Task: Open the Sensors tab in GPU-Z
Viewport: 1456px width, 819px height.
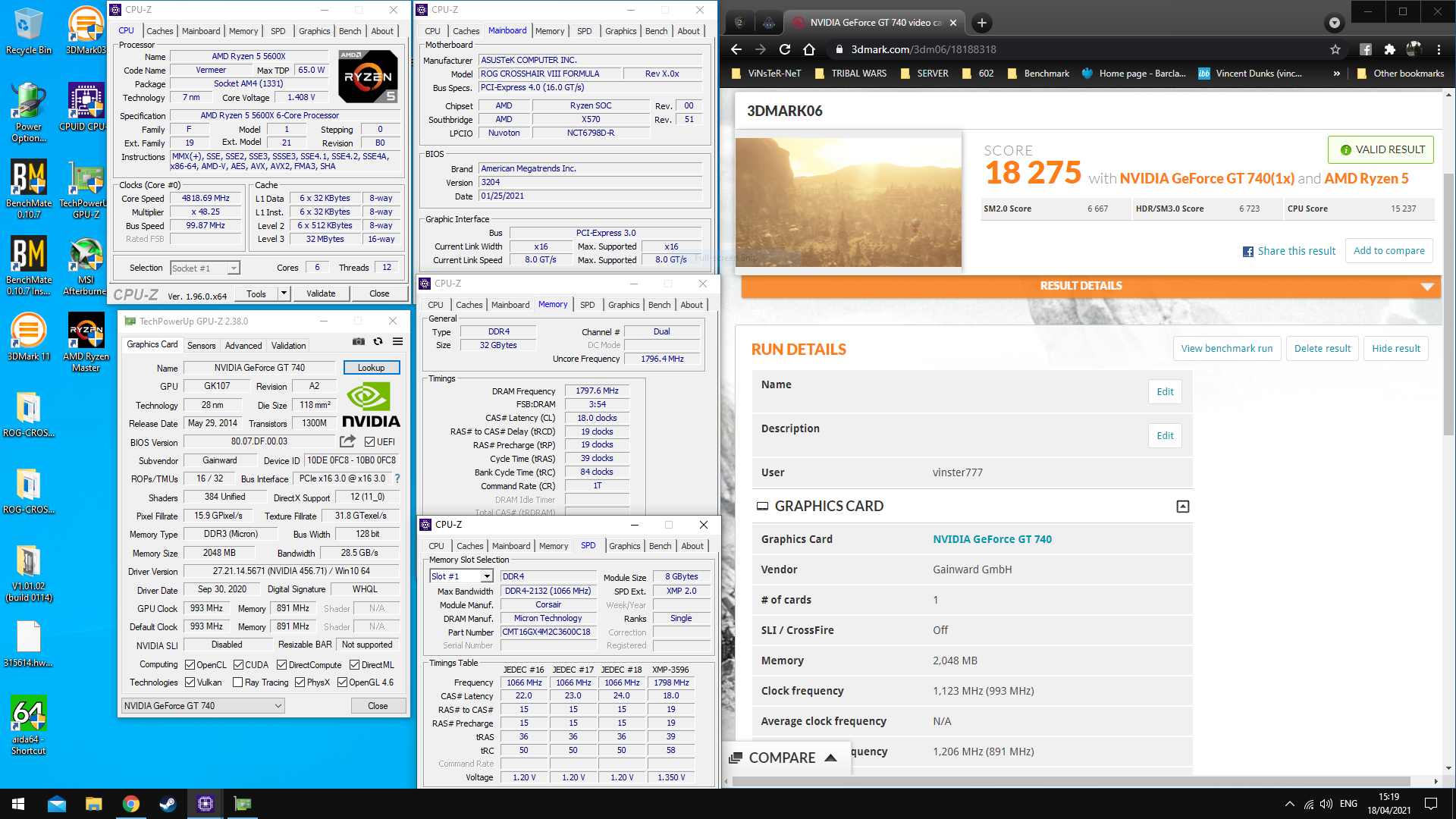Action: tap(201, 345)
